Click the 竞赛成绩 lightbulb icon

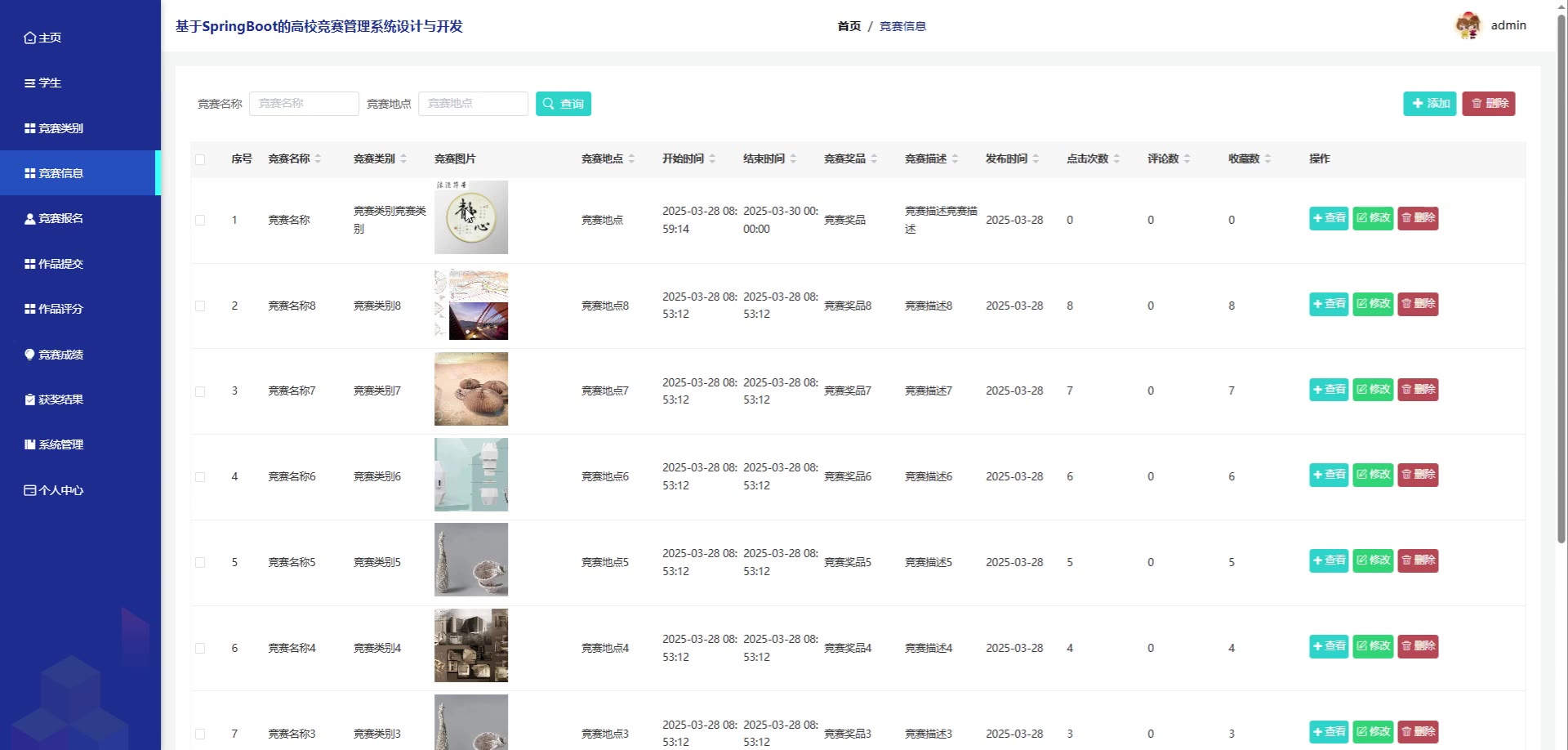coord(29,355)
